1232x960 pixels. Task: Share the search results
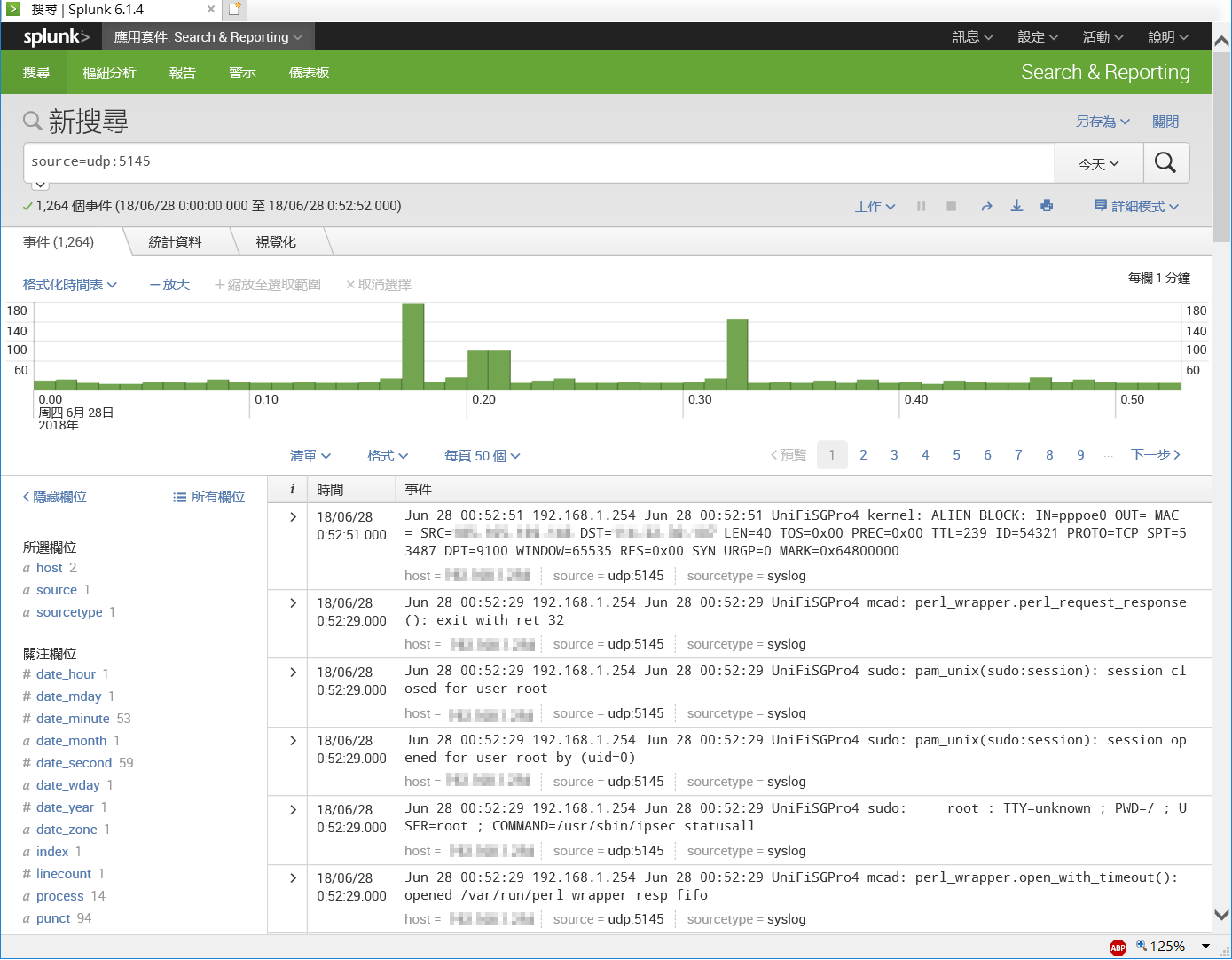point(986,206)
